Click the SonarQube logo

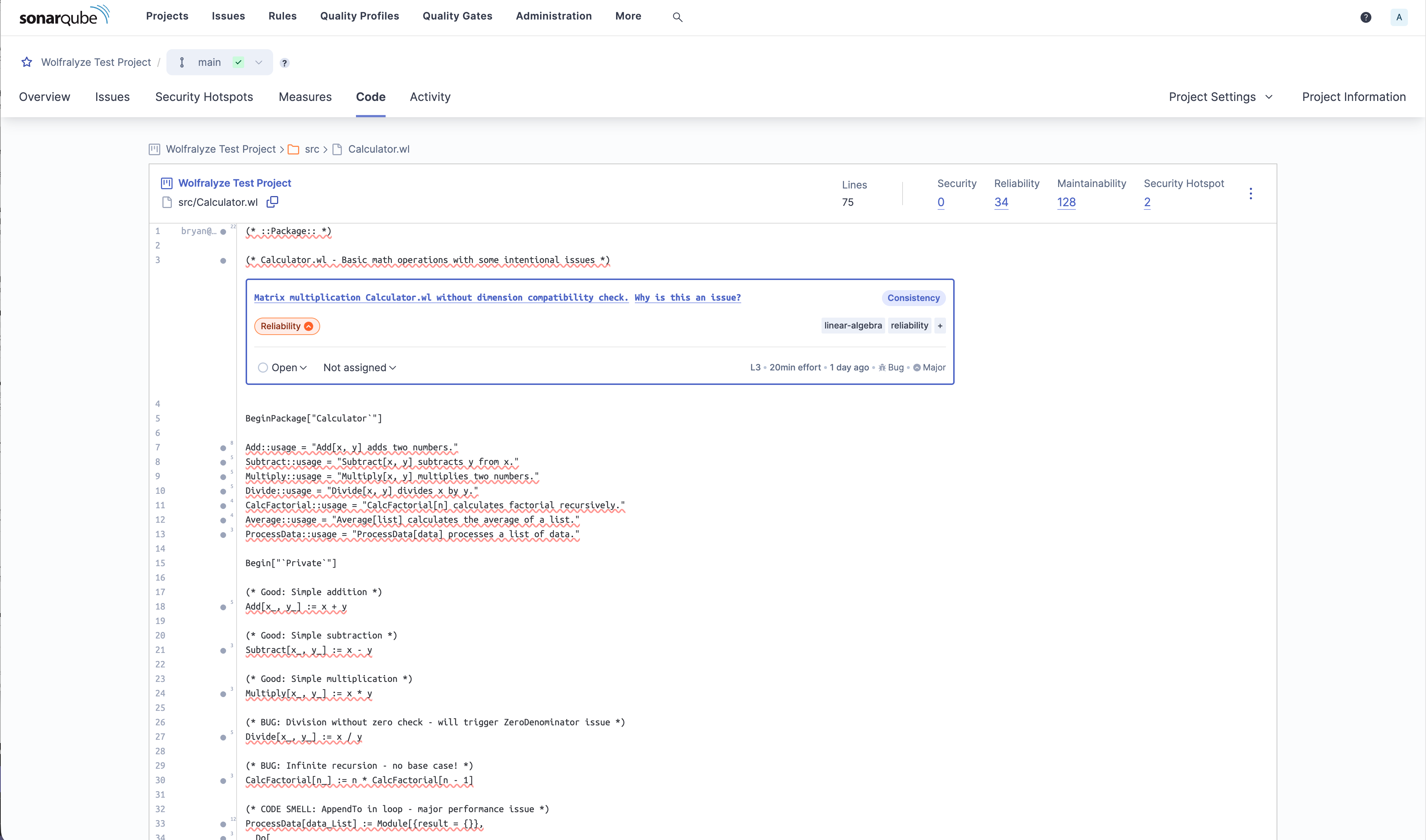(x=64, y=15)
